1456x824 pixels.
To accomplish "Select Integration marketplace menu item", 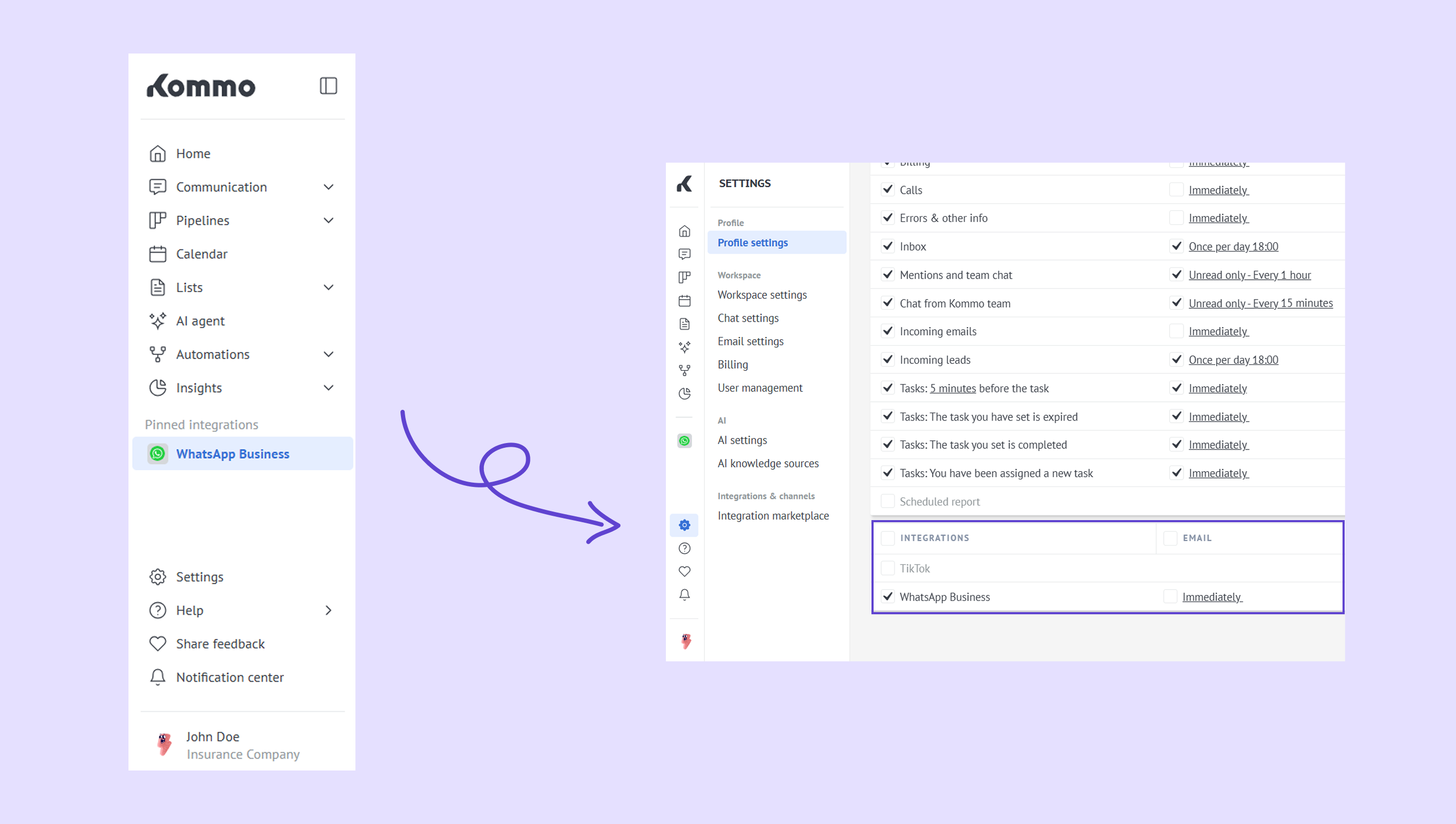I will point(773,516).
